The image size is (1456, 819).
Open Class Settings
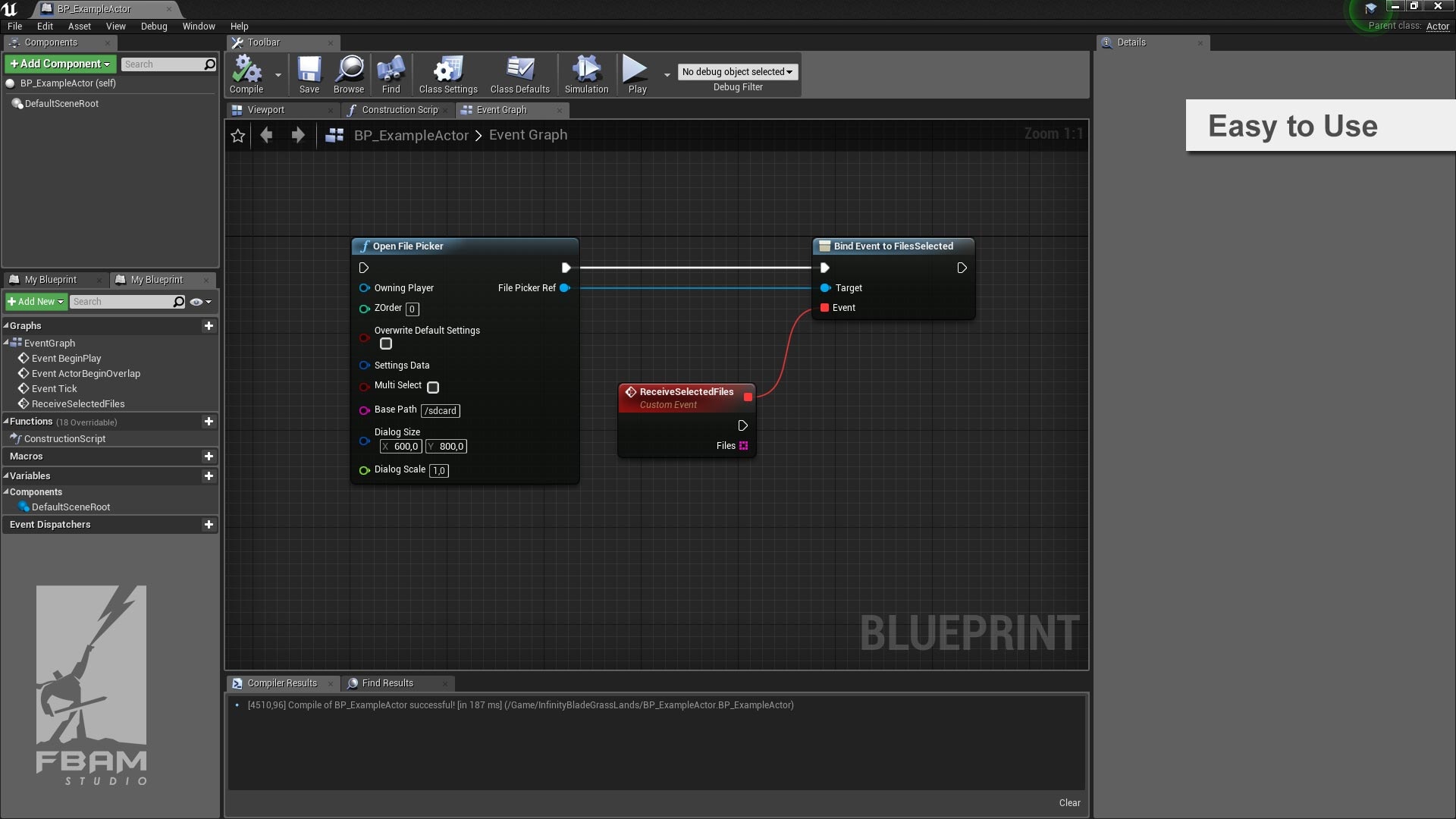(447, 74)
